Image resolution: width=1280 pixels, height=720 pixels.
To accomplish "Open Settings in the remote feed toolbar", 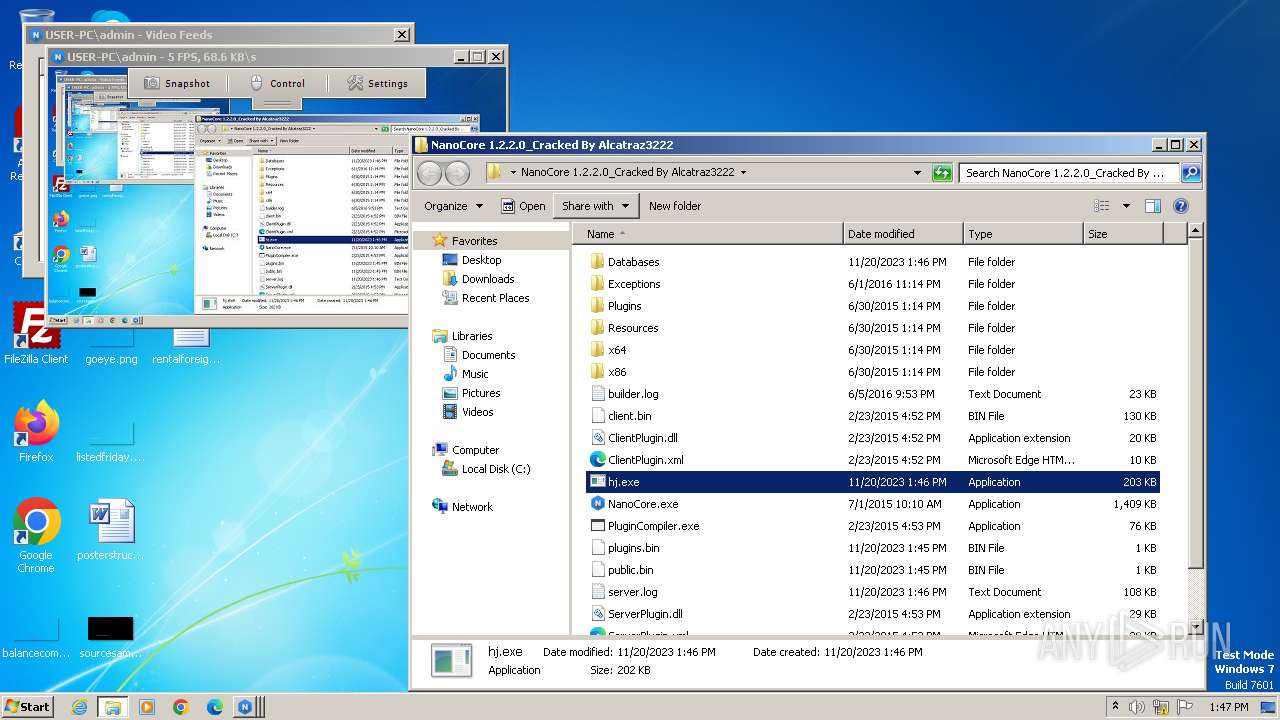I will click(x=377, y=83).
